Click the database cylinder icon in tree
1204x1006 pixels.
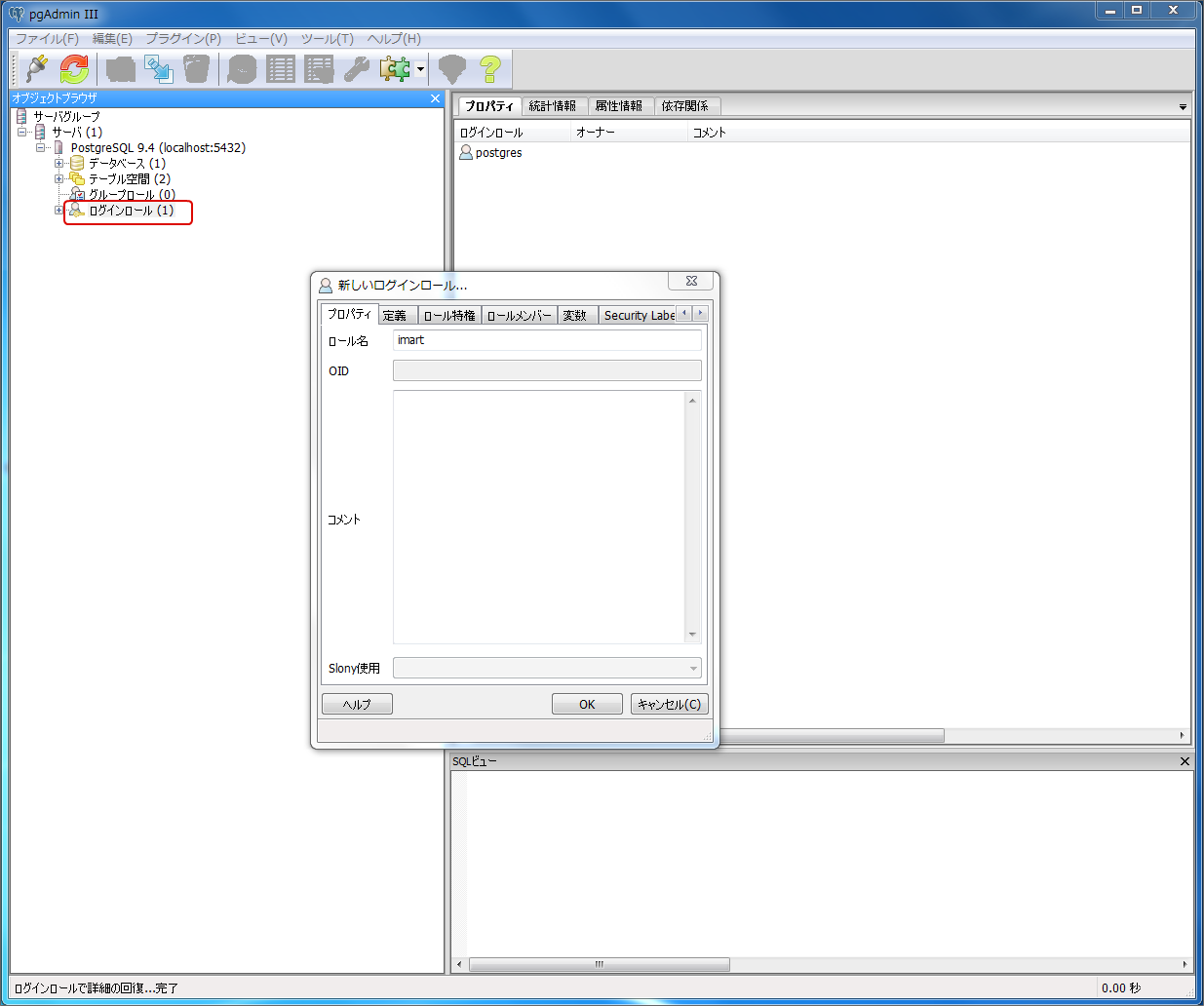click(77, 163)
